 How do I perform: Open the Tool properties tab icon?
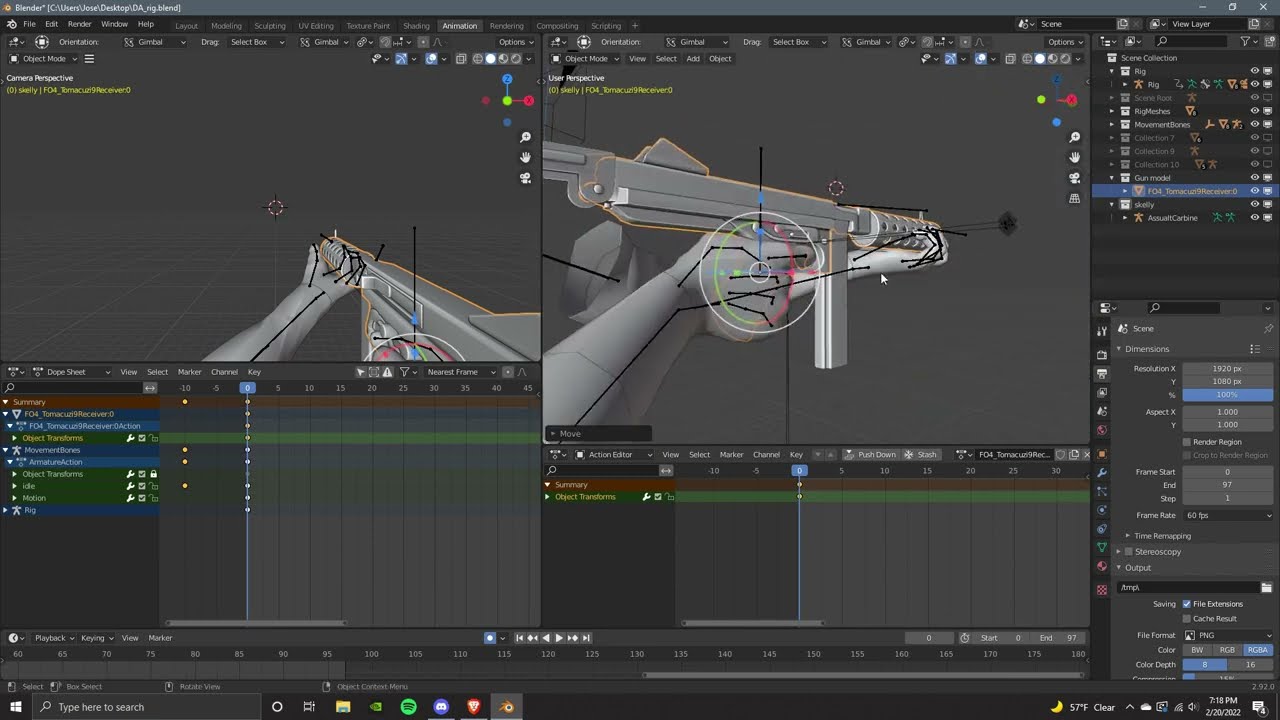[x=1102, y=331]
